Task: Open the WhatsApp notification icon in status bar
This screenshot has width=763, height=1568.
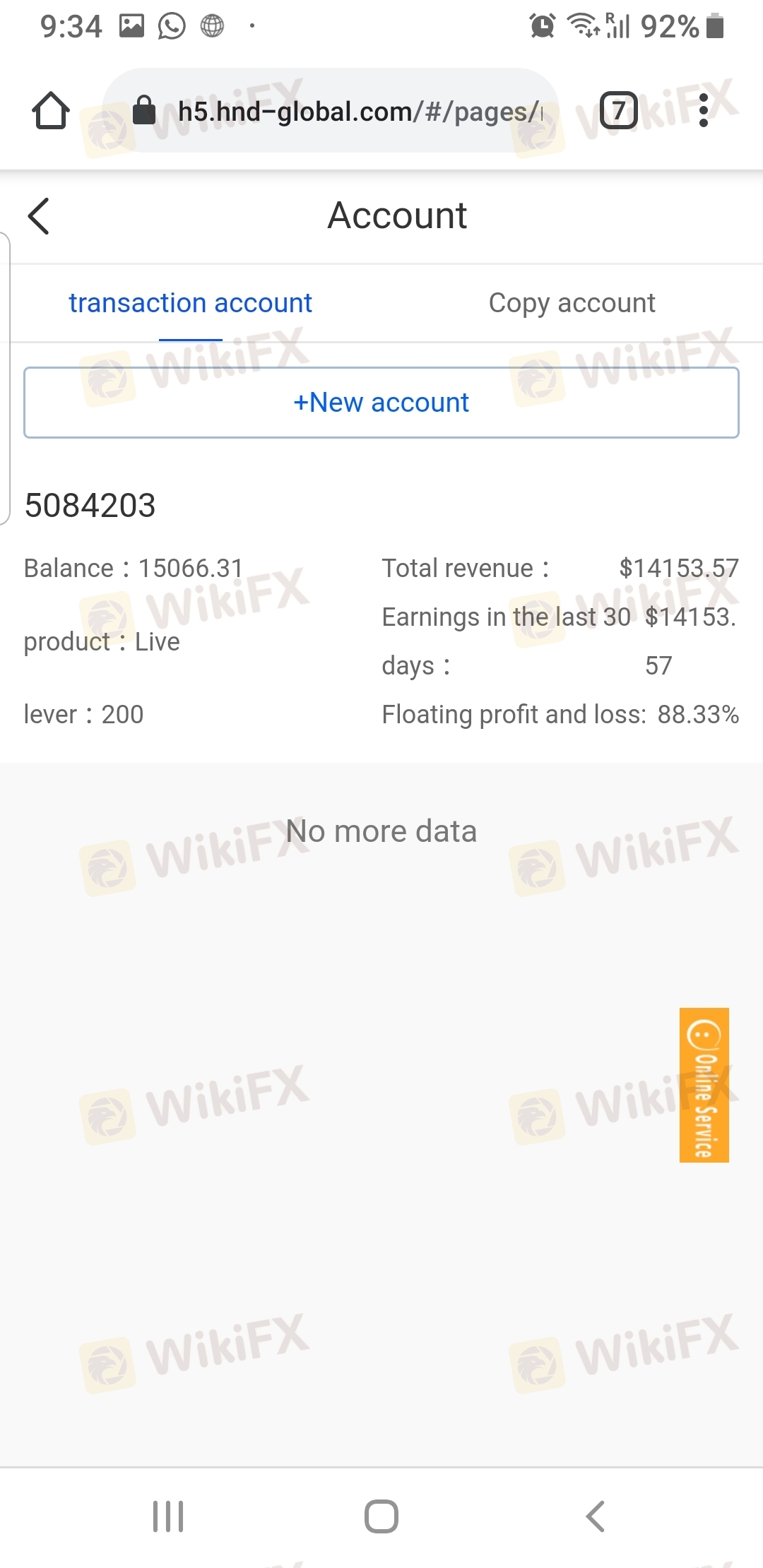Action: click(172, 27)
